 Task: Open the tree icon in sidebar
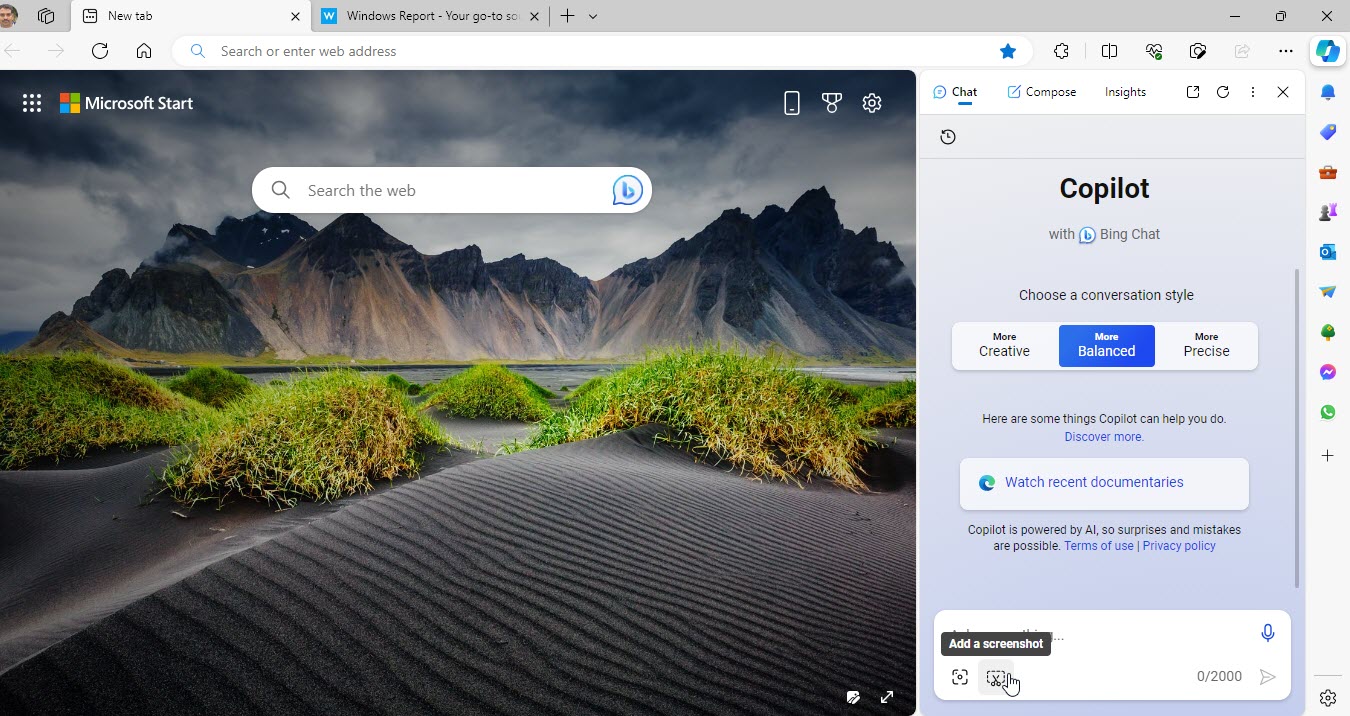[x=1328, y=332]
